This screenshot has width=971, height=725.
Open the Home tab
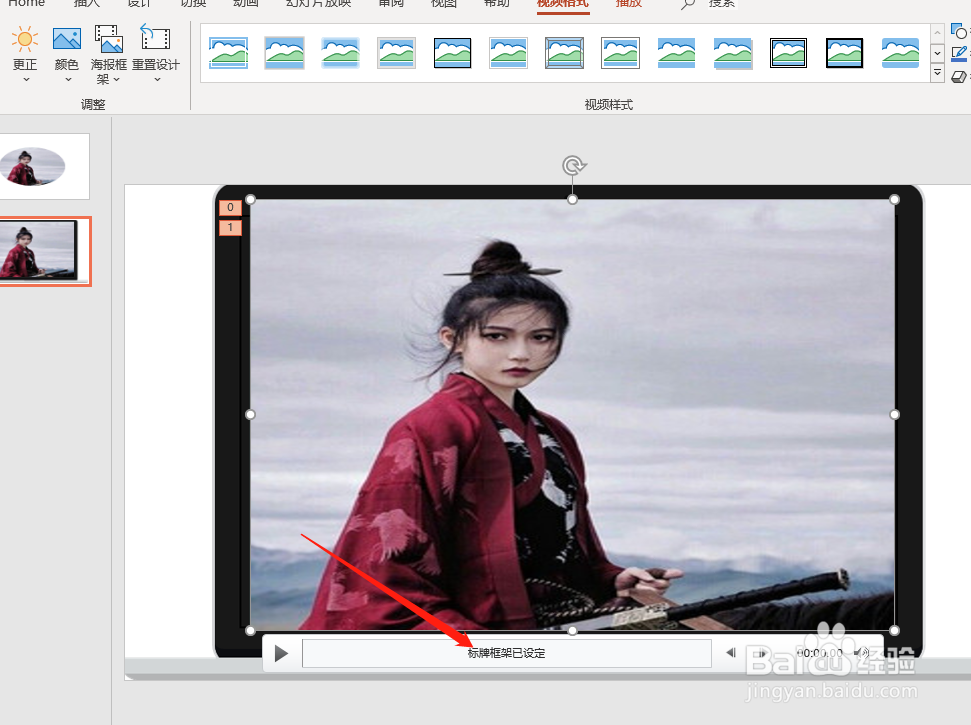tap(26, 3)
